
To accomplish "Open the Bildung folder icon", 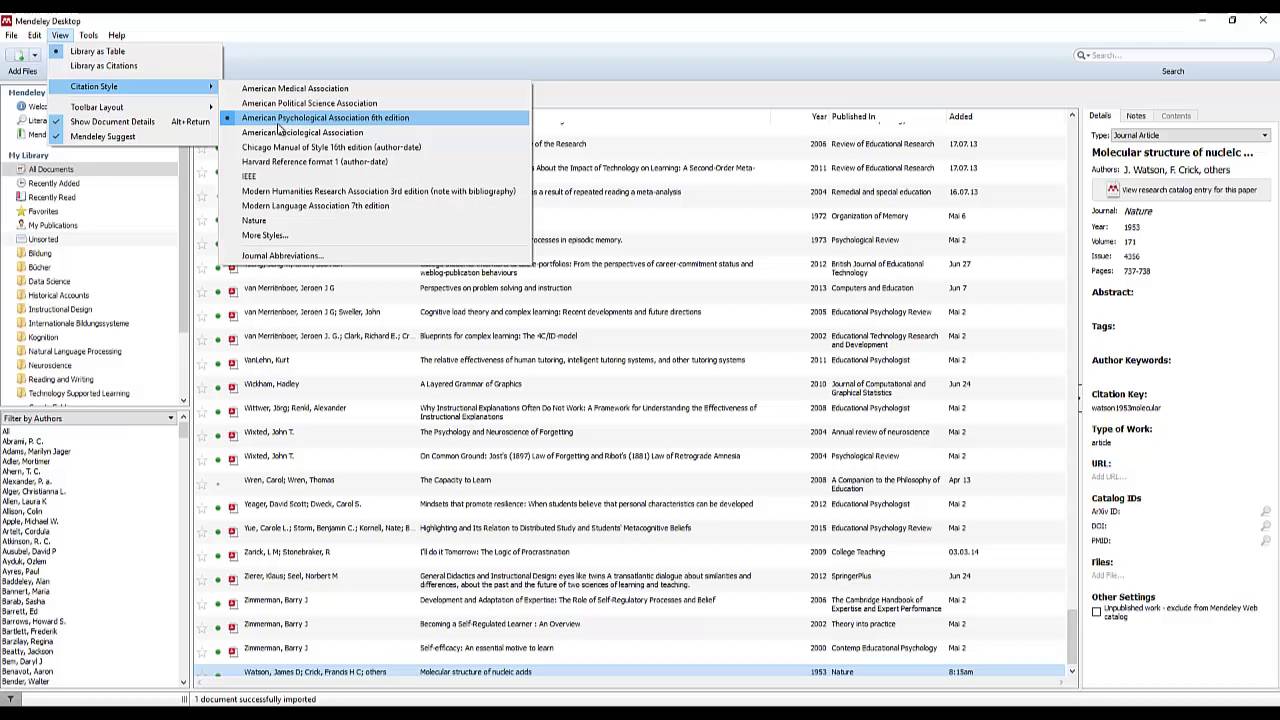I will 21,254.
